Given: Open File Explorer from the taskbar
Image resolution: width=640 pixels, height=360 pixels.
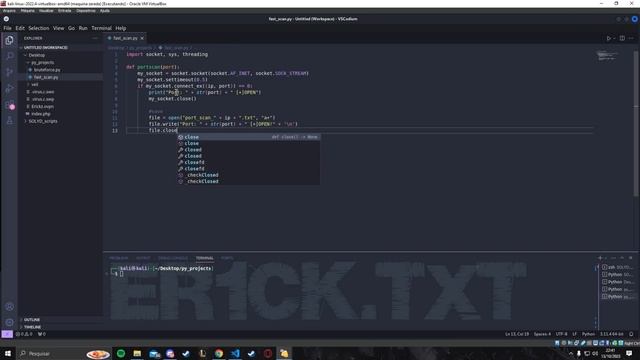Looking at the screenshot, I should click(x=137, y=353).
